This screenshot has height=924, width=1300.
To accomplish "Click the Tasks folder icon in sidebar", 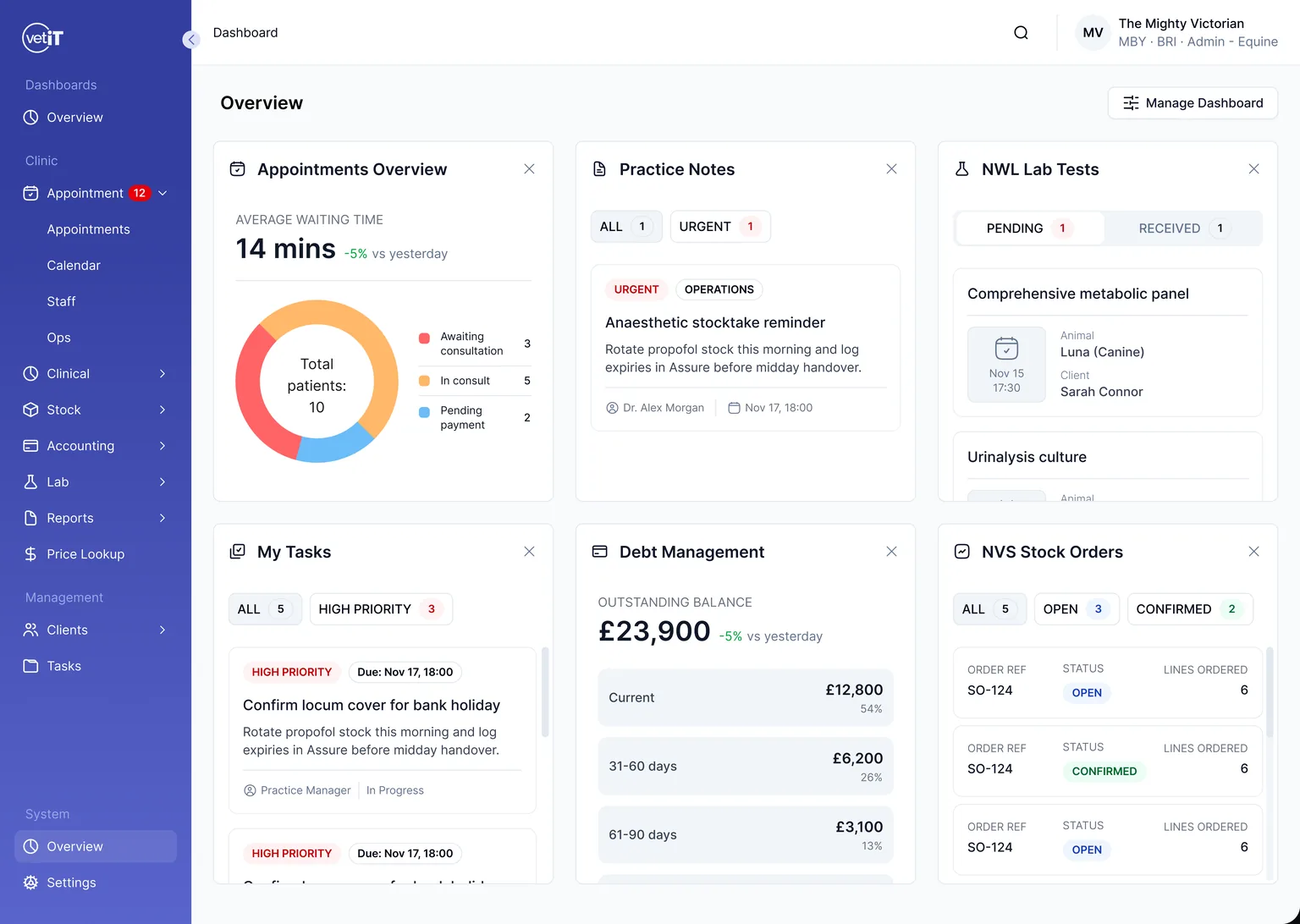I will (30, 666).
